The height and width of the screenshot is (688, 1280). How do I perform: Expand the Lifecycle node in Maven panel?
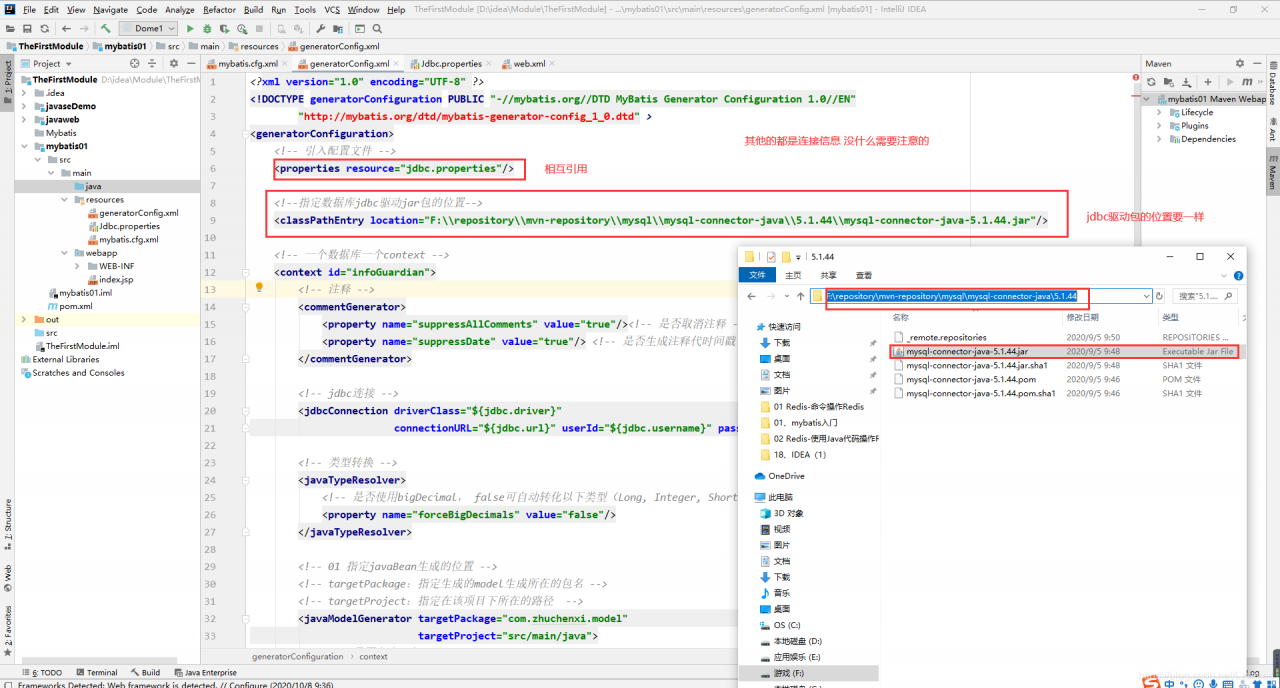pyautogui.click(x=1159, y=113)
